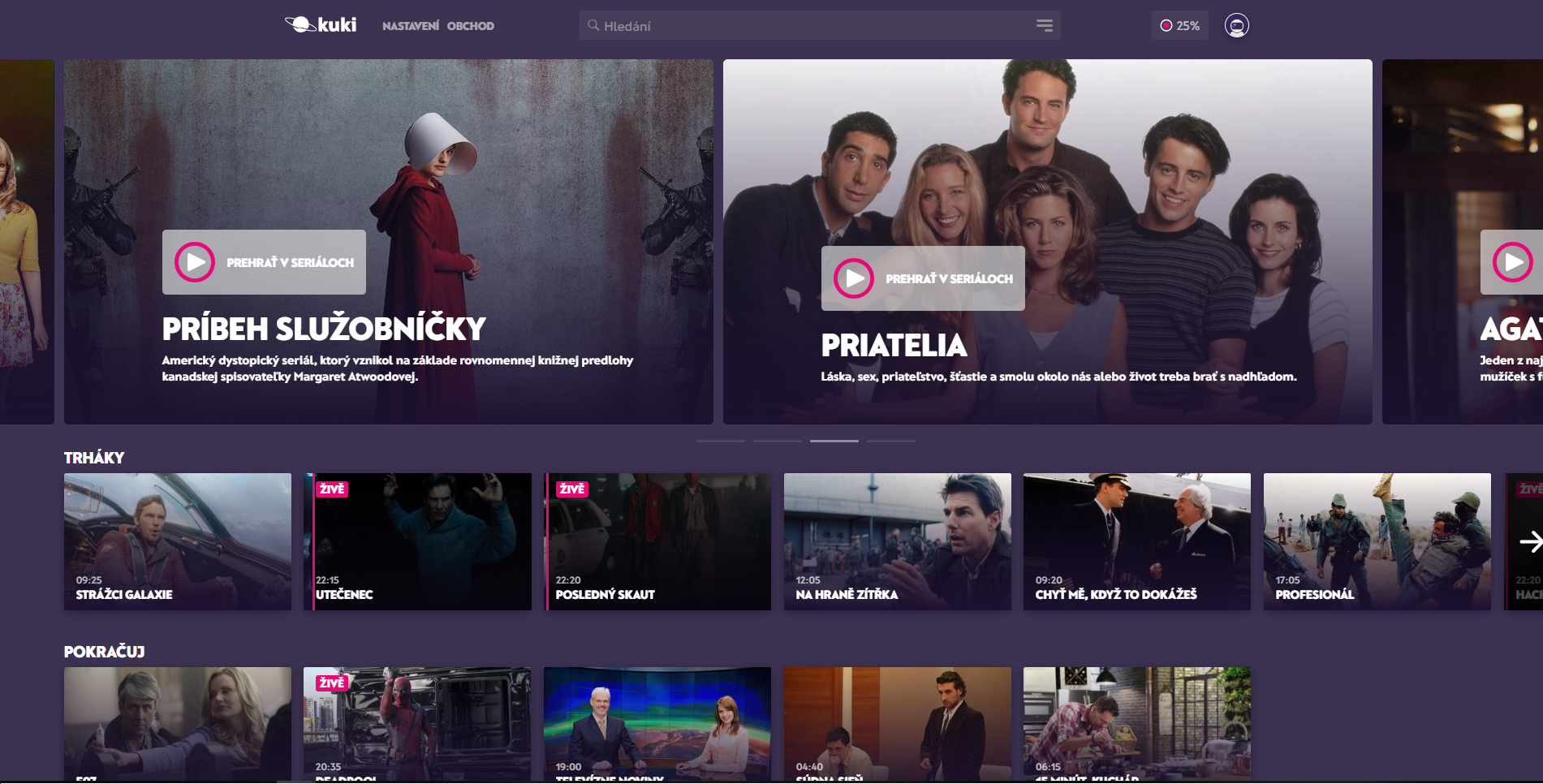Select the first carousel page indicator
The height and width of the screenshot is (784, 1543).
[x=721, y=441]
